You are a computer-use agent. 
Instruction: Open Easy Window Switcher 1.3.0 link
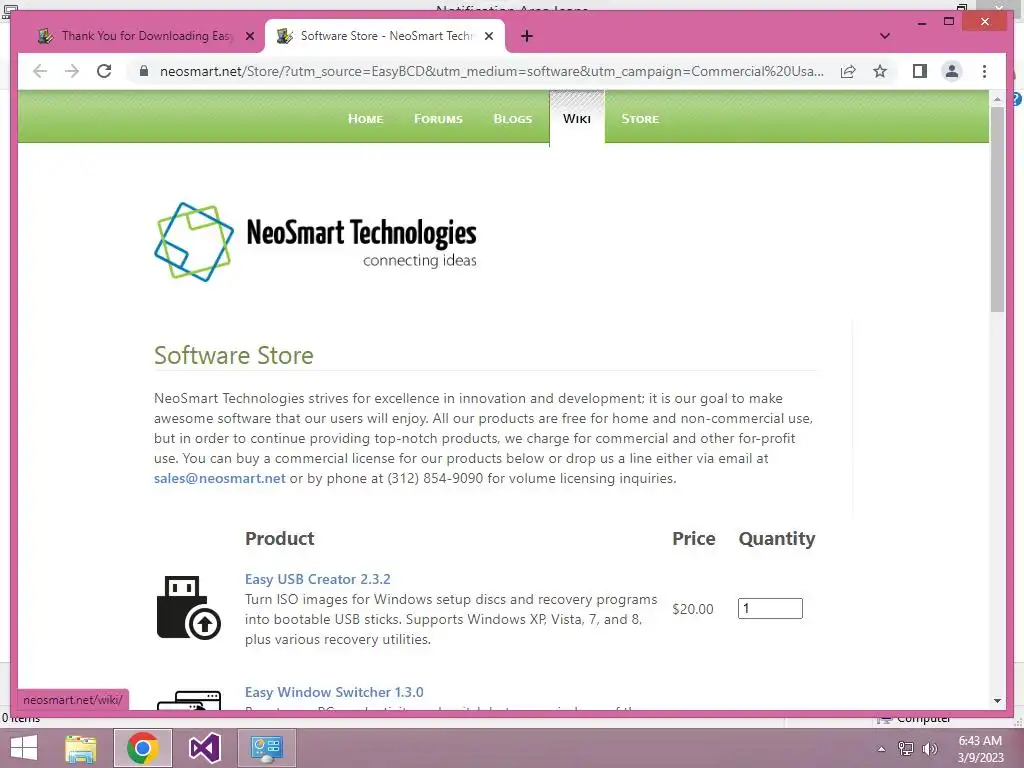click(334, 692)
